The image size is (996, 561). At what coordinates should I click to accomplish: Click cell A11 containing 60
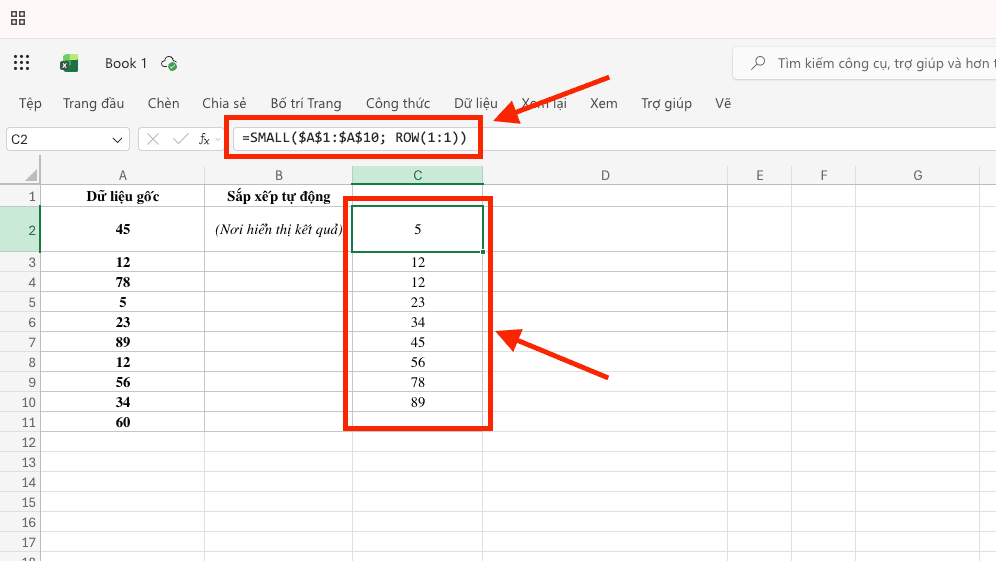(x=123, y=422)
